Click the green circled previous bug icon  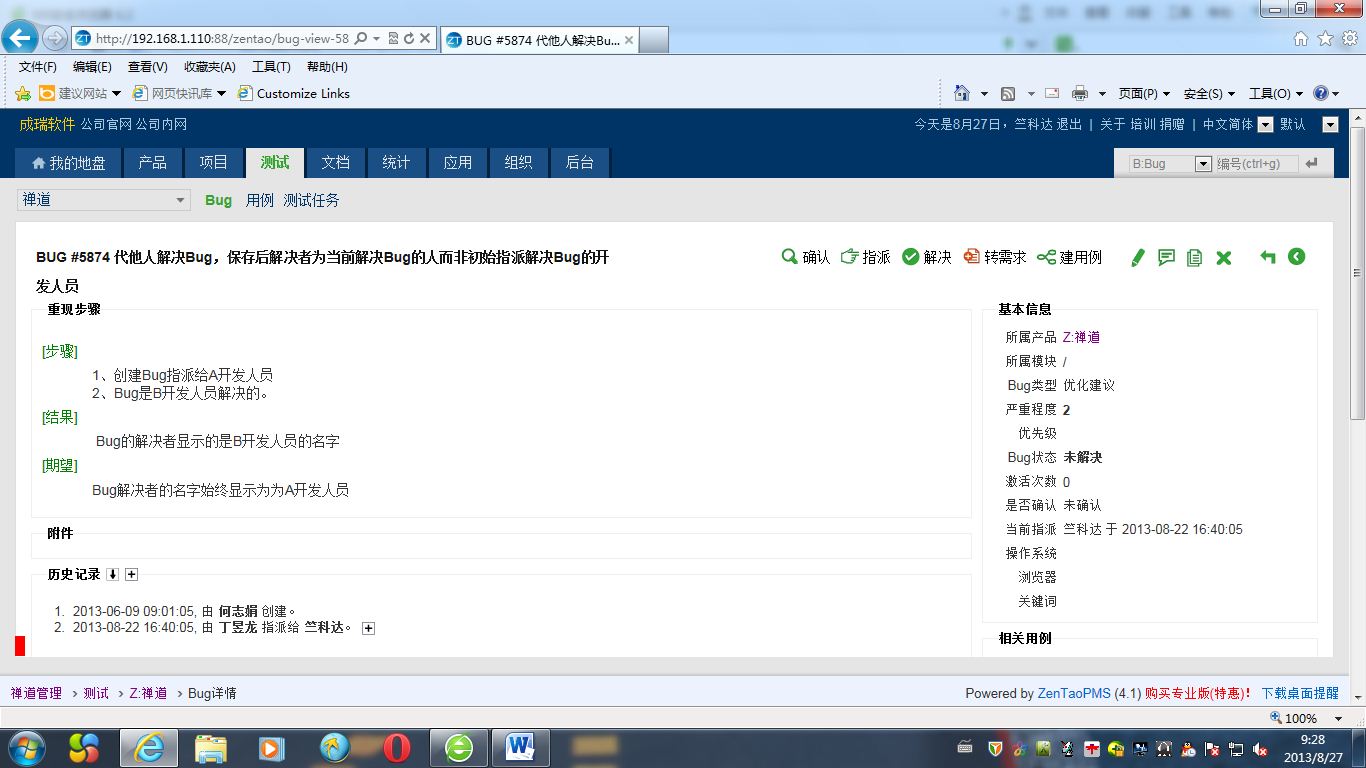pos(1297,257)
